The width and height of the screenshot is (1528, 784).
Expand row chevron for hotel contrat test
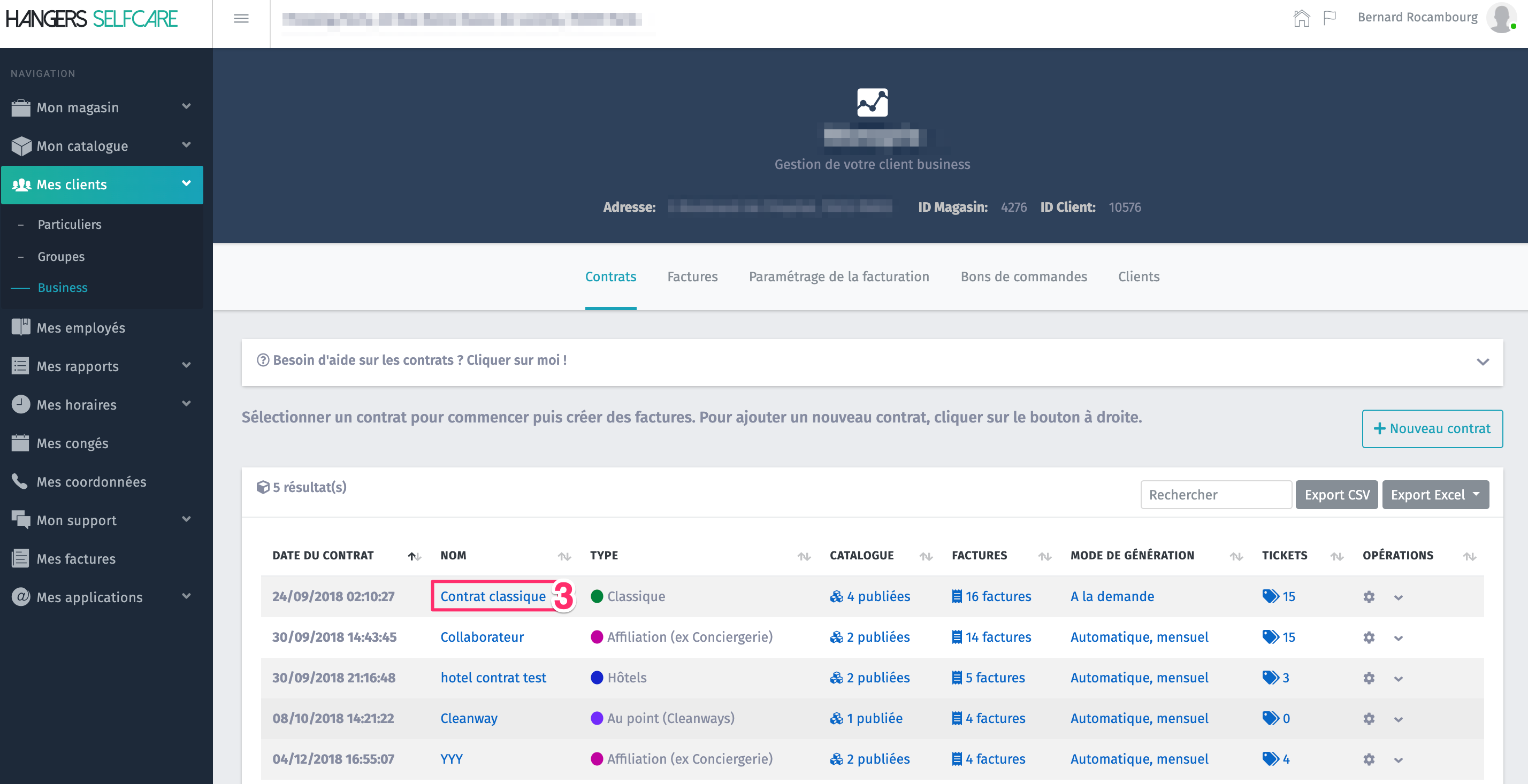pos(1398,679)
